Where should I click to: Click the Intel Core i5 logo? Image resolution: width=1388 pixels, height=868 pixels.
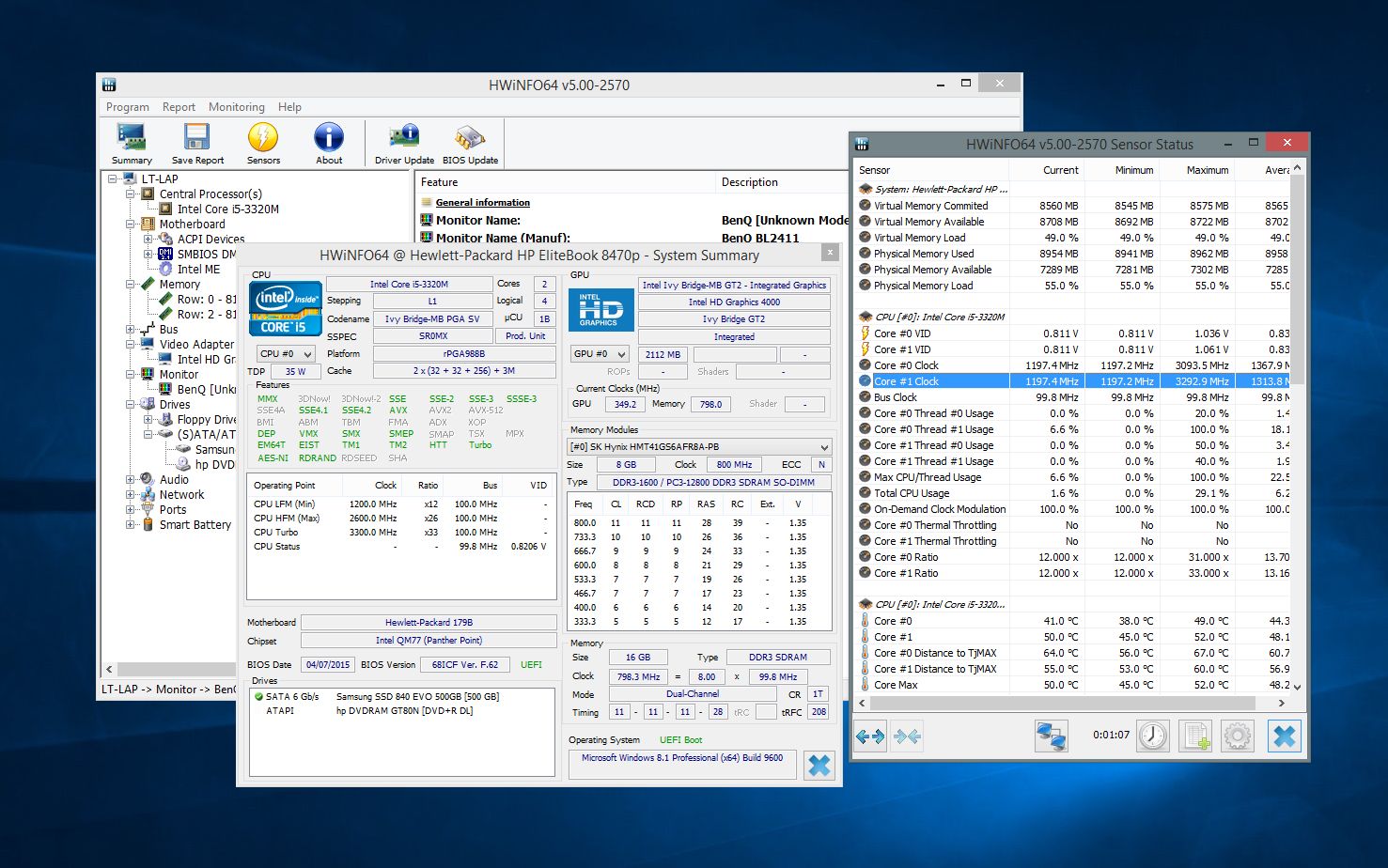(x=286, y=308)
